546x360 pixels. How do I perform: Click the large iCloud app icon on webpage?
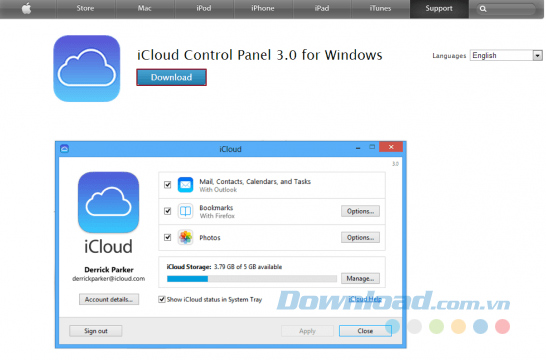click(x=87, y=69)
